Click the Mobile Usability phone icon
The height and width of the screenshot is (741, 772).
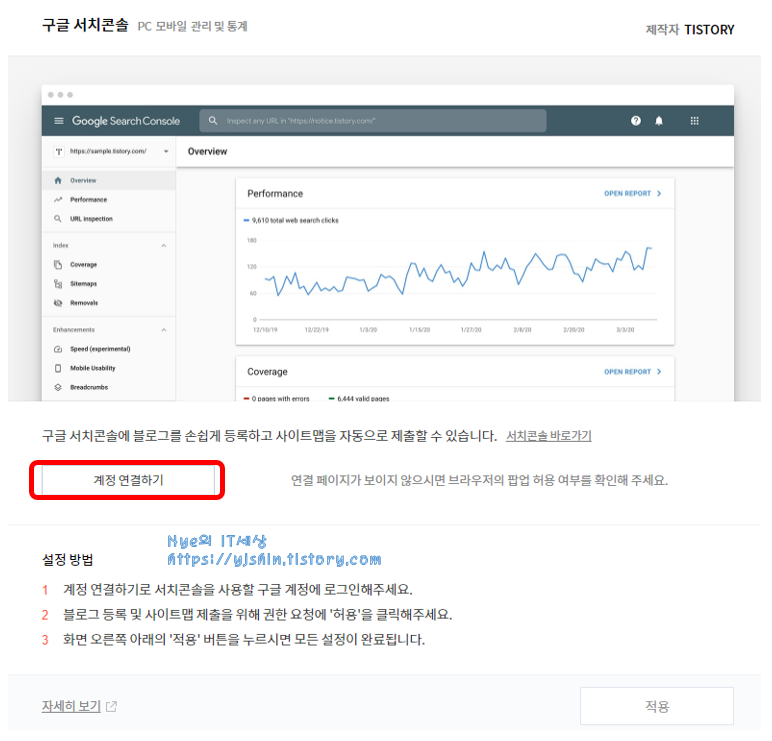(x=58, y=368)
